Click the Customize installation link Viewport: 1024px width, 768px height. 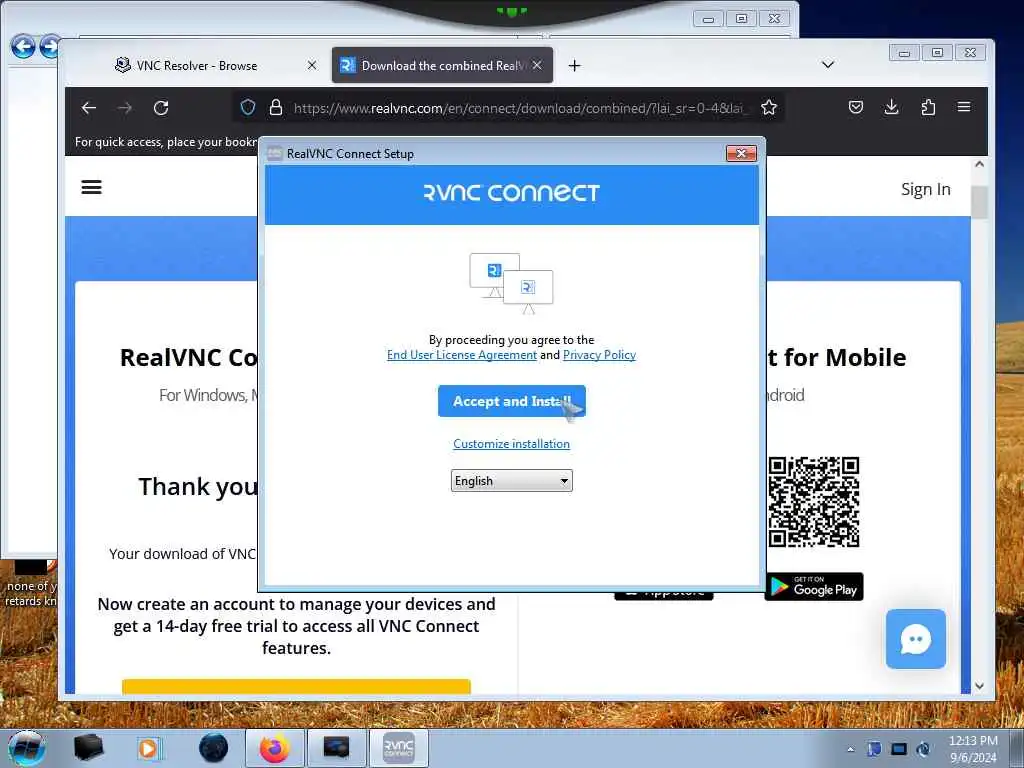click(511, 443)
